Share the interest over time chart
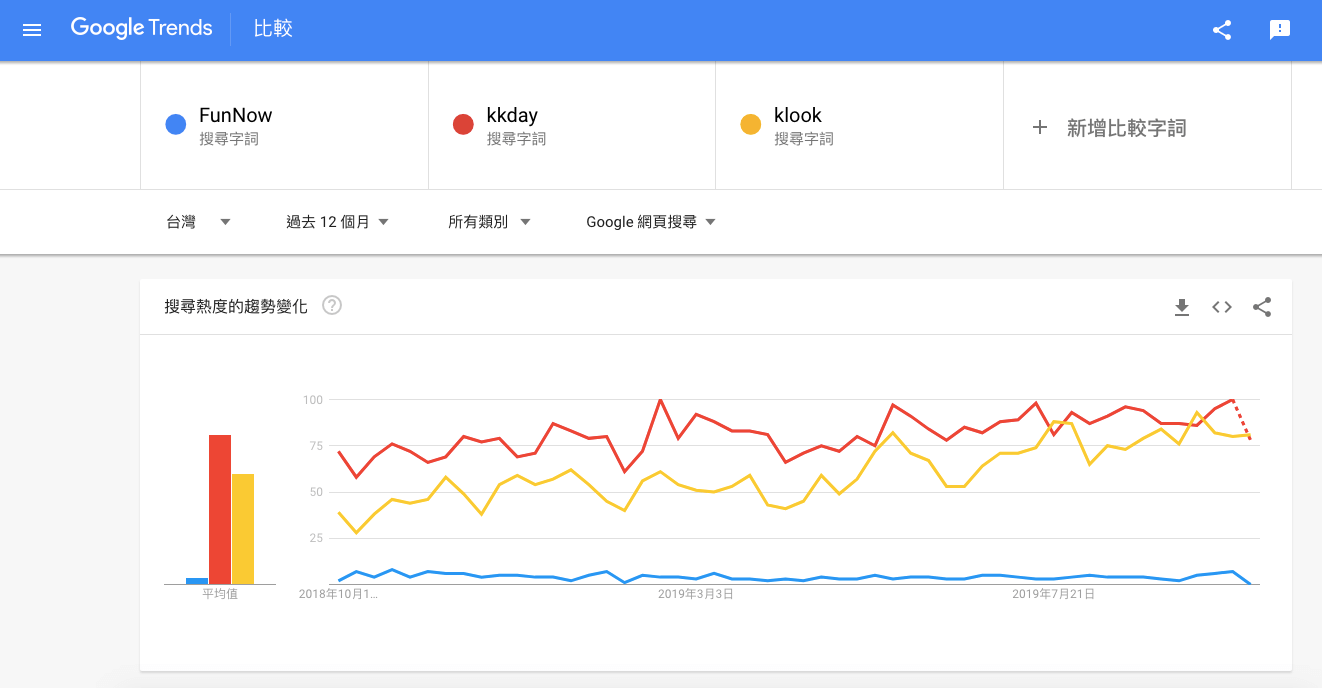1322x688 pixels. (x=1261, y=307)
